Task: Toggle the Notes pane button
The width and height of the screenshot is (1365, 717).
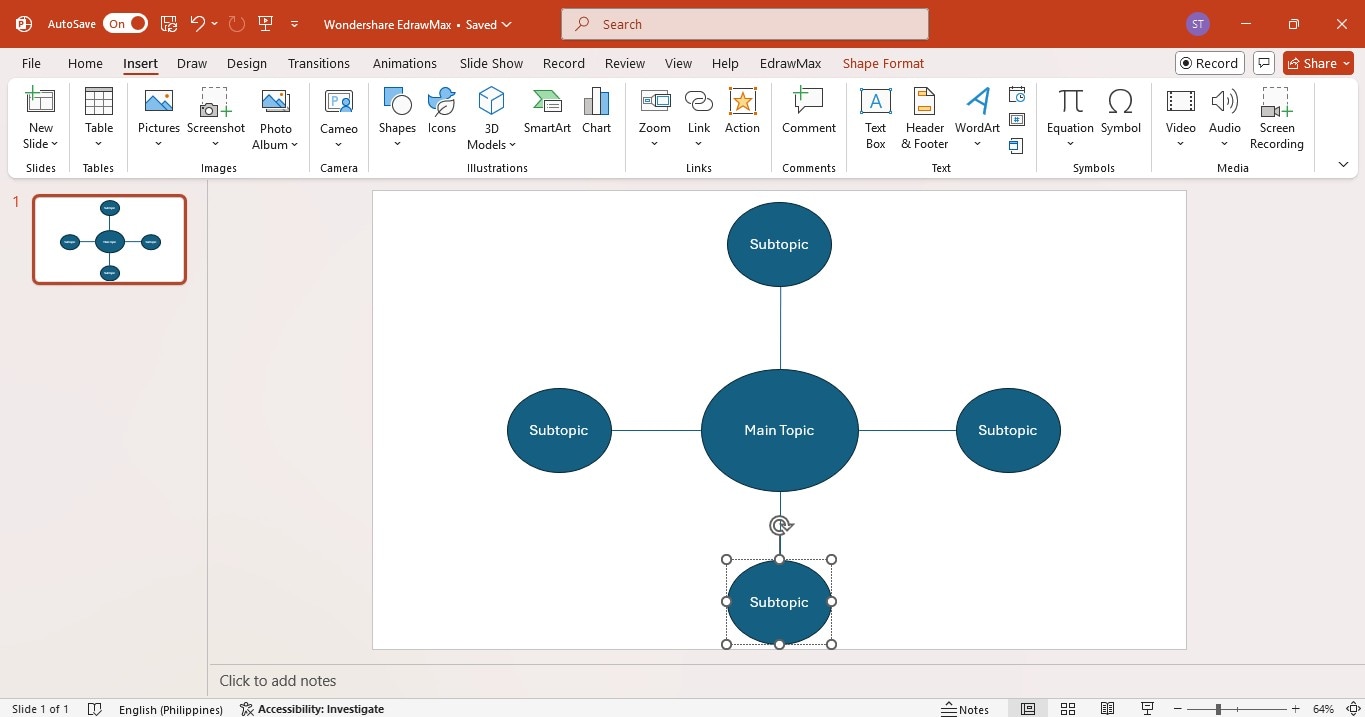Action: point(965,709)
